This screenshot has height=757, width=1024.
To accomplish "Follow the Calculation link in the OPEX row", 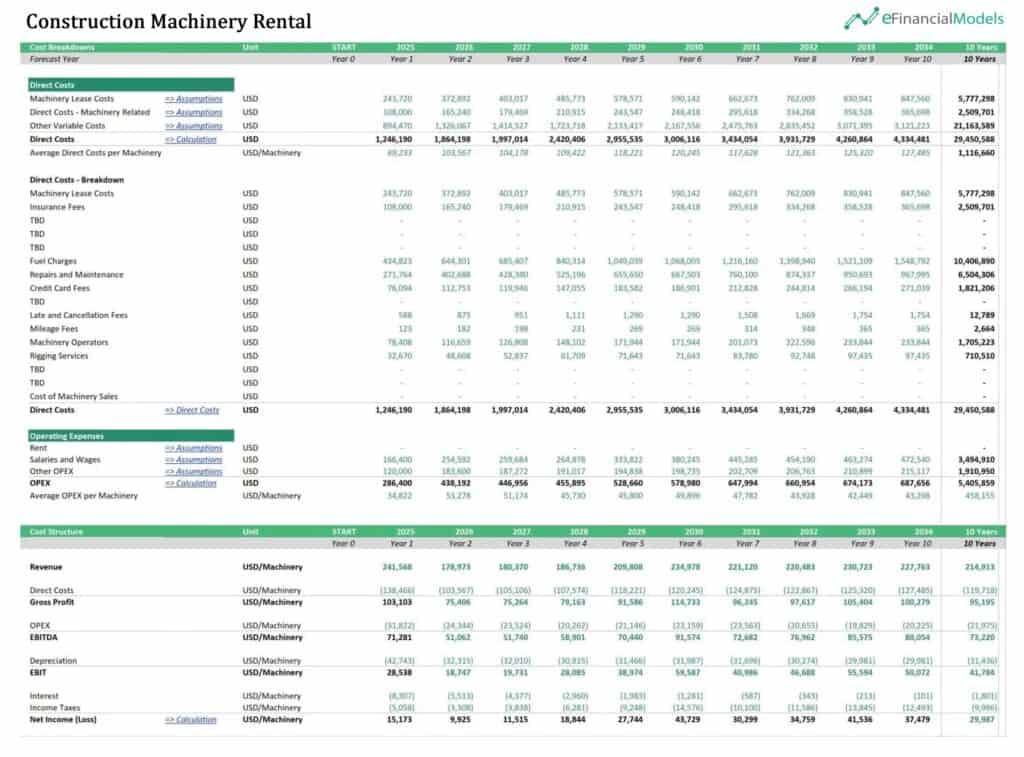I will tap(190, 483).
